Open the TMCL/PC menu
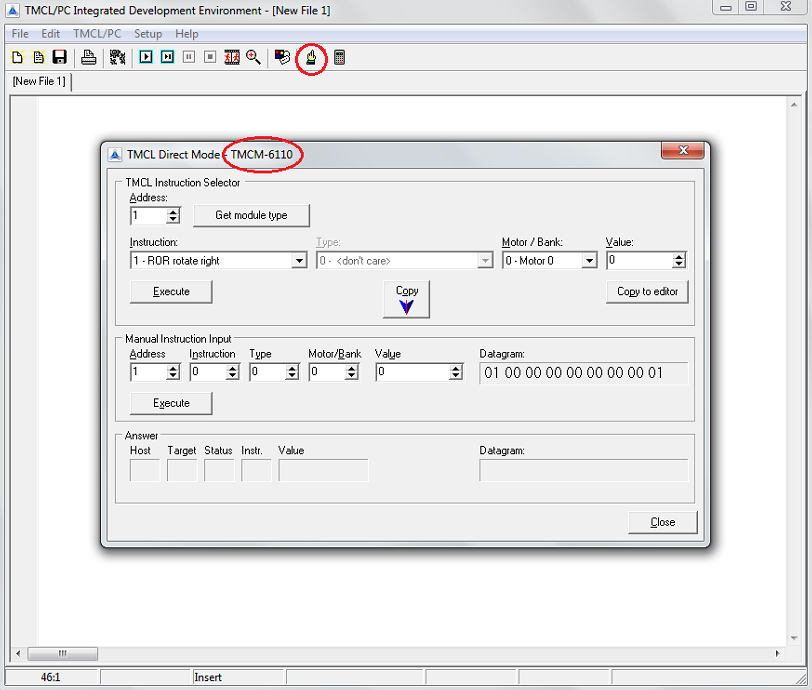The width and height of the screenshot is (812, 690). point(97,34)
